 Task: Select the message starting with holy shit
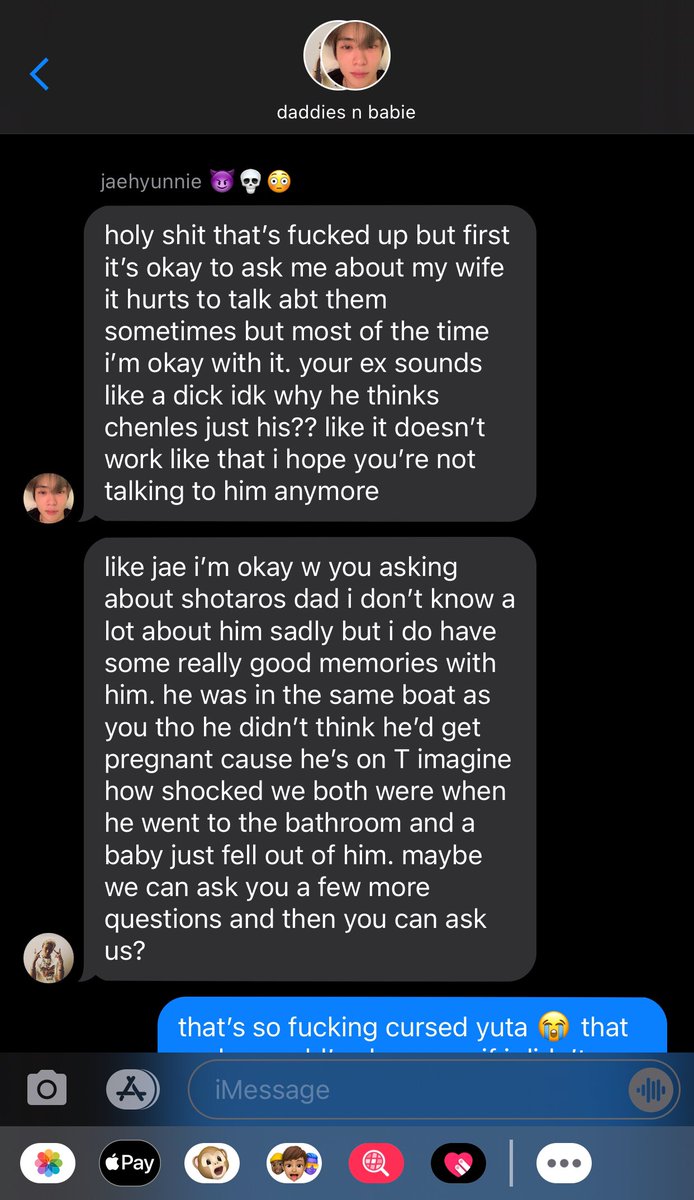point(309,363)
